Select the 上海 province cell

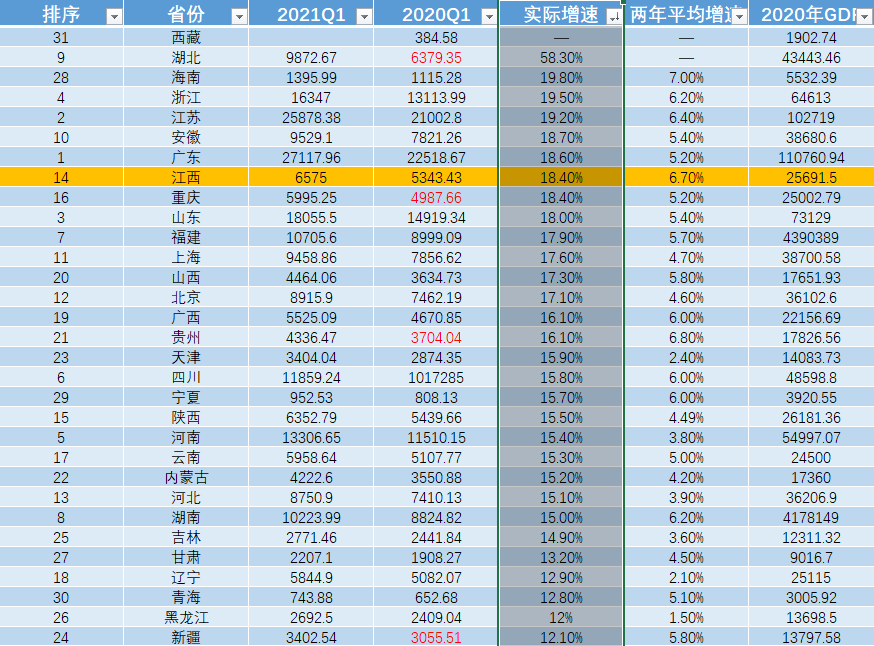(186, 258)
